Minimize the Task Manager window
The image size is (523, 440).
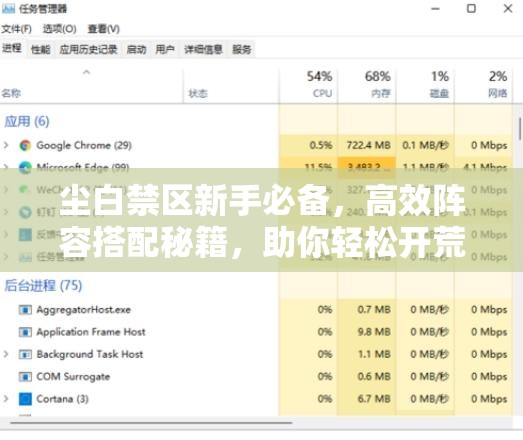click(435, 9)
